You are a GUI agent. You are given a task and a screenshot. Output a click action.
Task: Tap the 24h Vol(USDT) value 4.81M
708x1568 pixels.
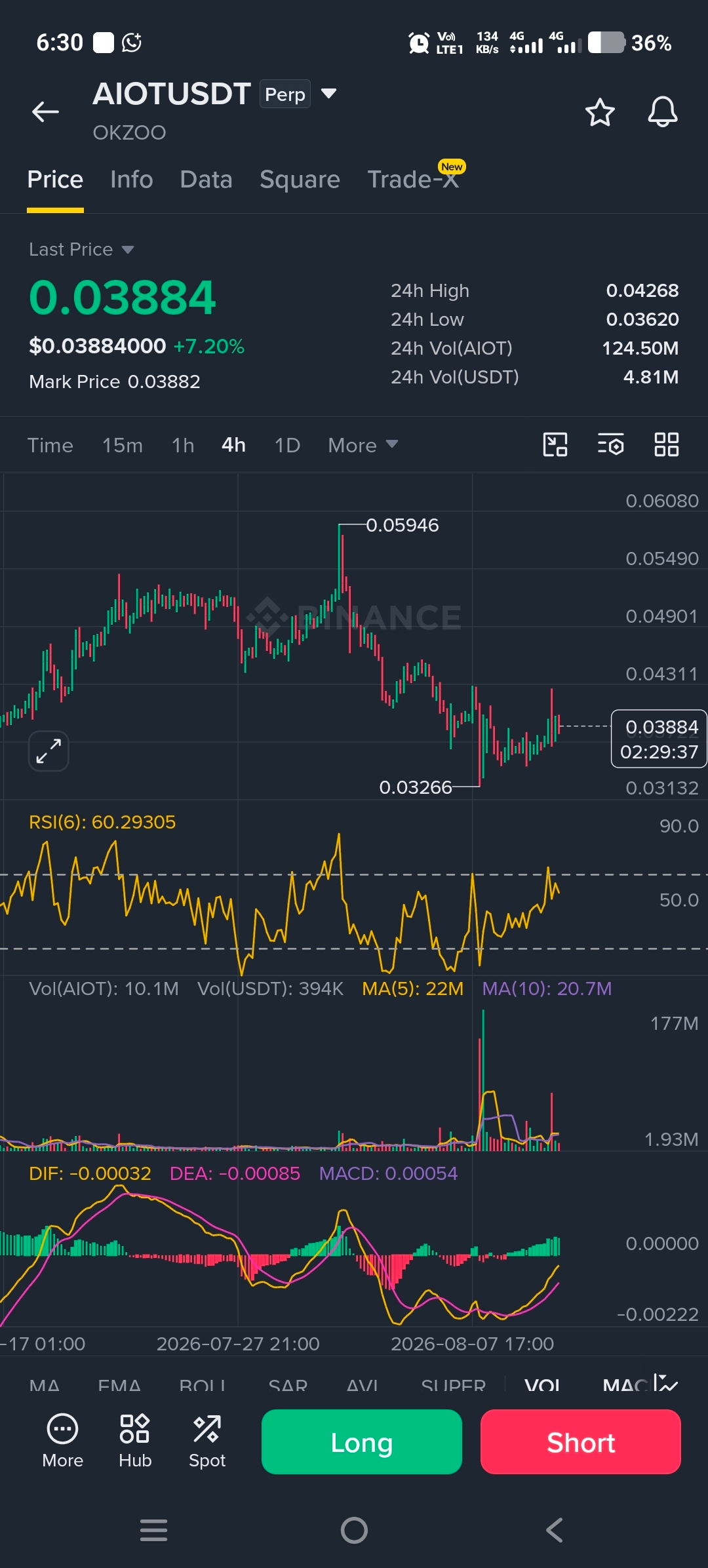point(651,377)
